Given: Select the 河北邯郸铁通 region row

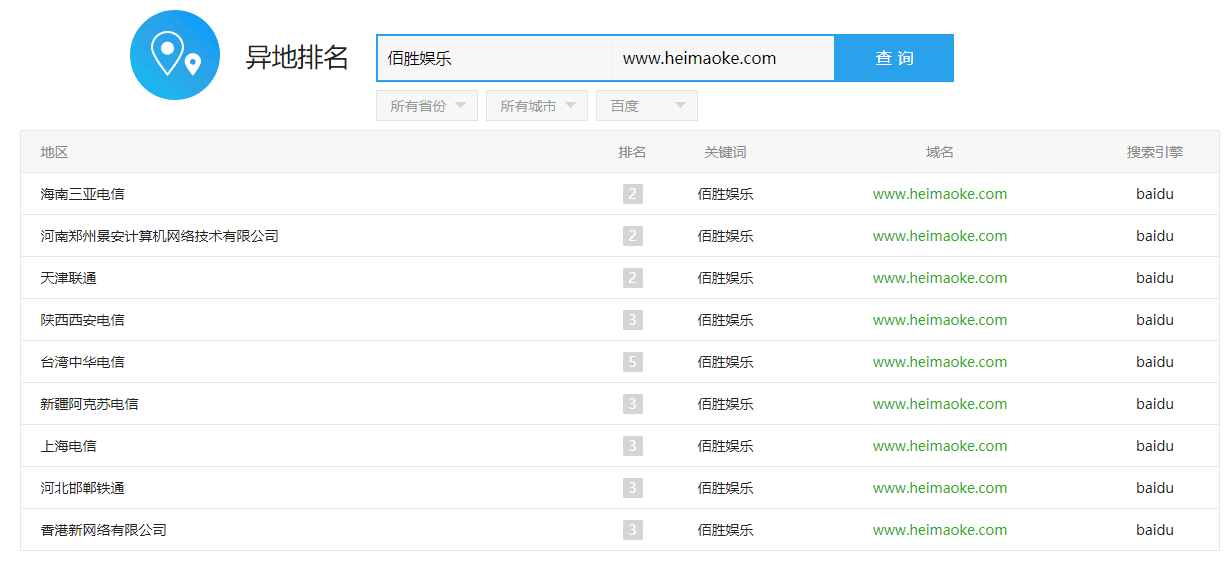Looking at the screenshot, I should coord(620,488).
